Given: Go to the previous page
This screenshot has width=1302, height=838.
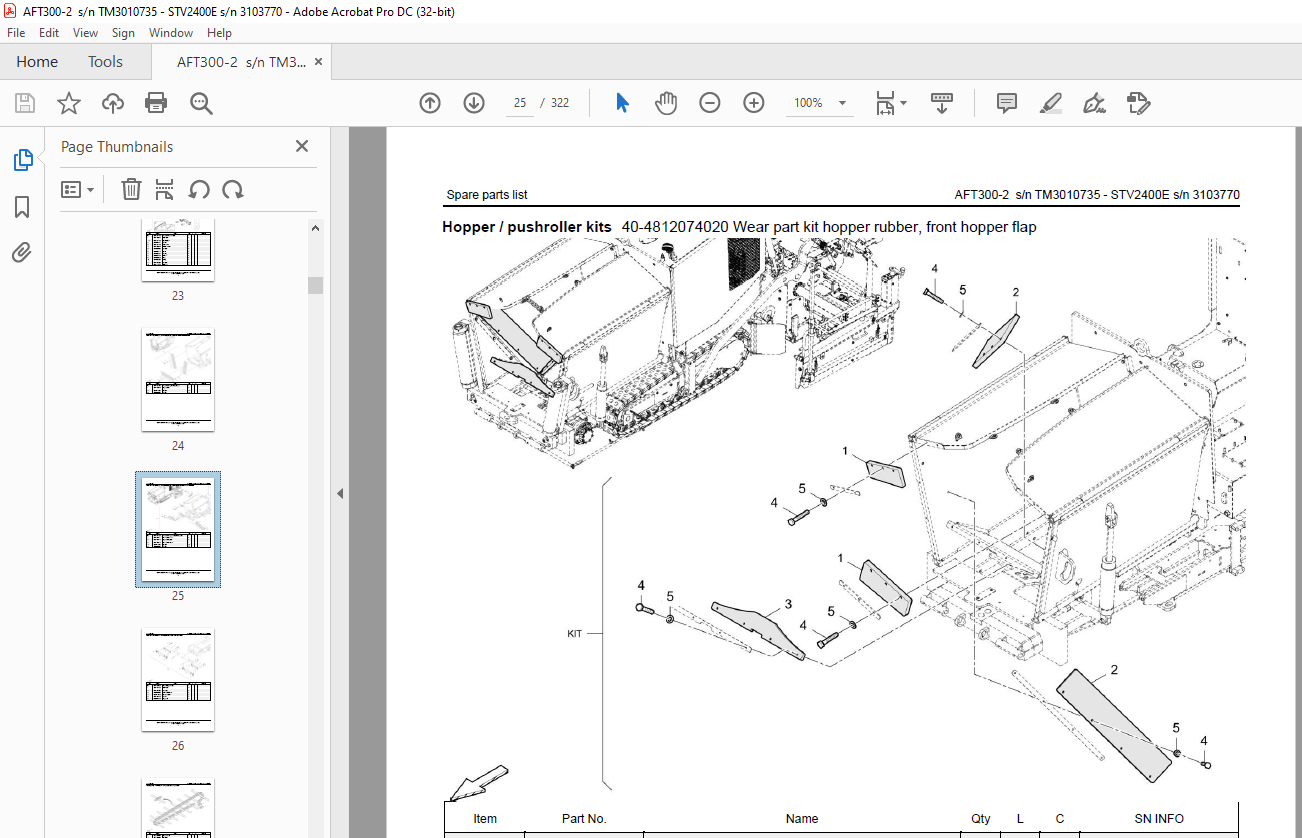Looking at the screenshot, I should pos(430,103).
